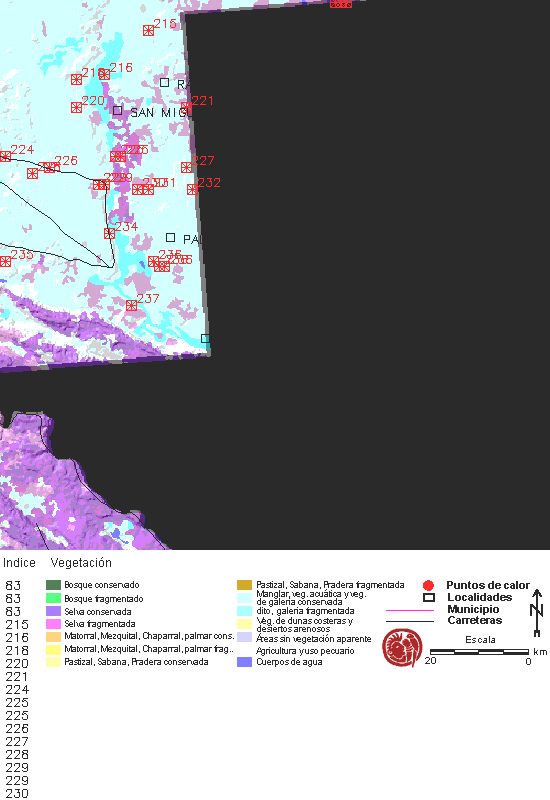
Task: Click hot spot marker 215
Action: pyautogui.click(x=148, y=31)
